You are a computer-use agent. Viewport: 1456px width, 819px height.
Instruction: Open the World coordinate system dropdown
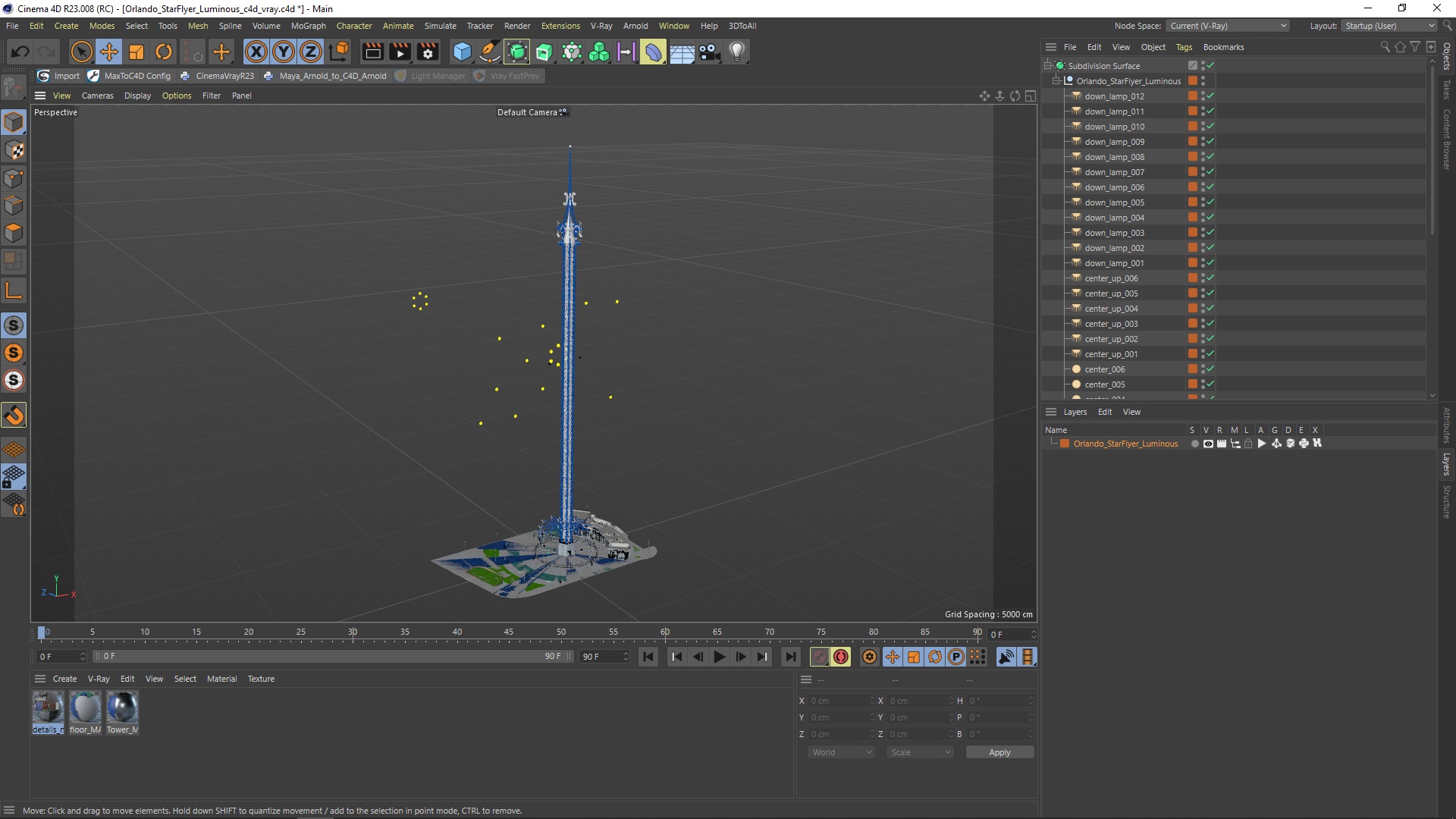pos(841,752)
